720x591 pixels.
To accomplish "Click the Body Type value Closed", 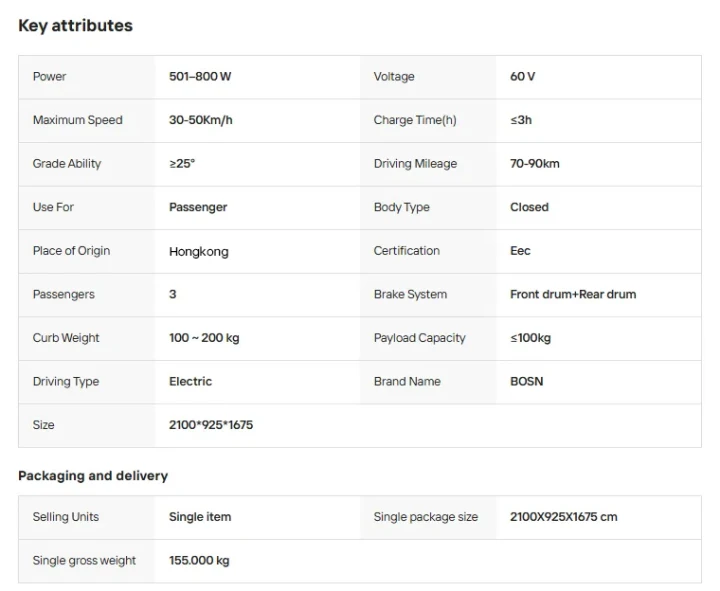I will pos(529,207).
